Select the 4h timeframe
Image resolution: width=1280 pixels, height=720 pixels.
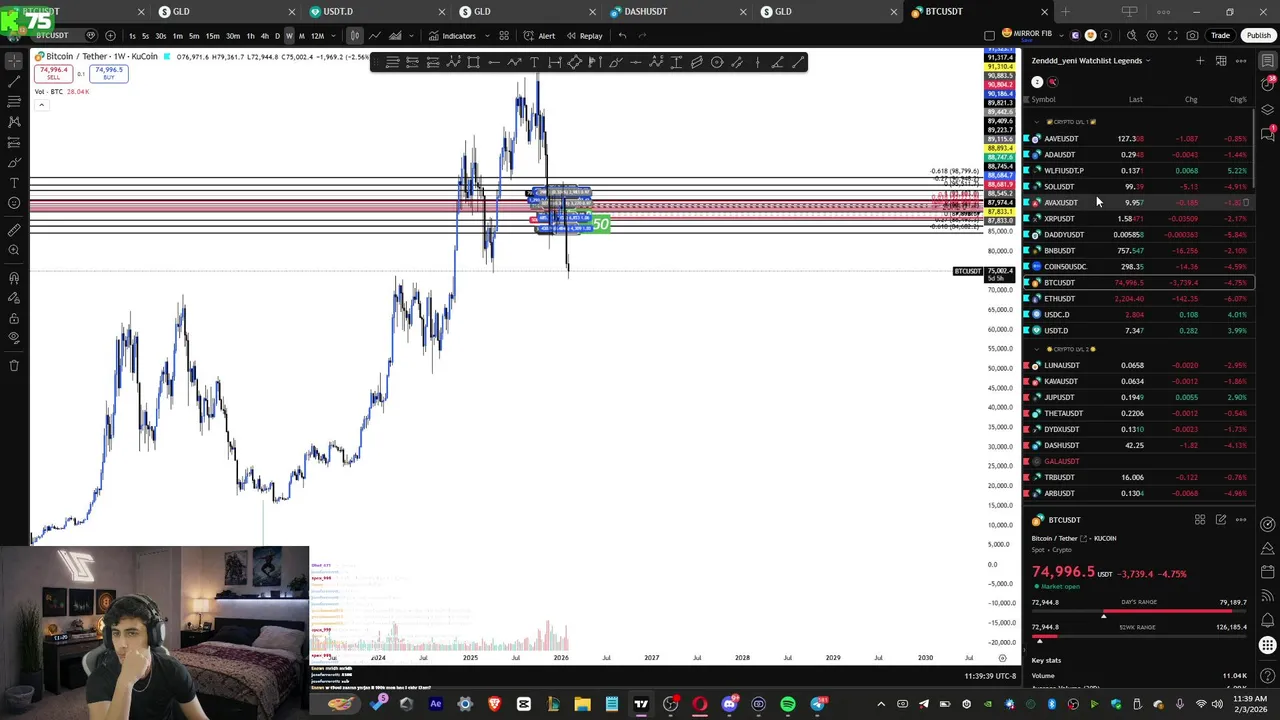click(264, 36)
